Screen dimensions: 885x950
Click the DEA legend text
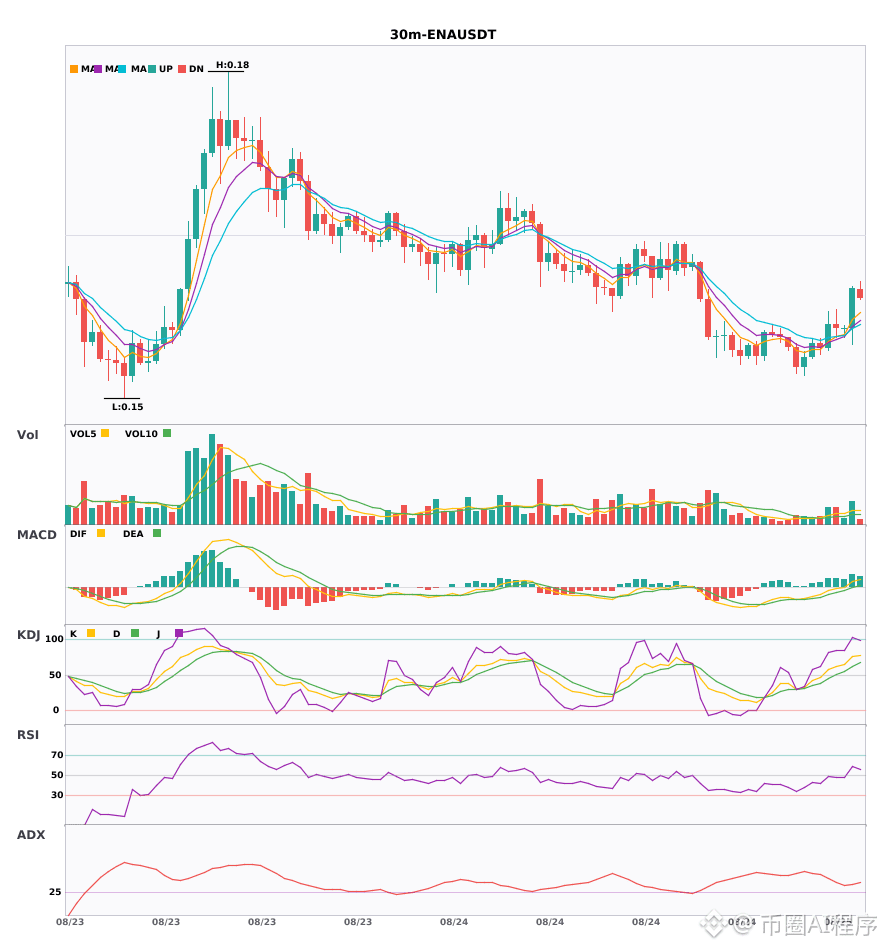pyautogui.click(x=133, y=534)
